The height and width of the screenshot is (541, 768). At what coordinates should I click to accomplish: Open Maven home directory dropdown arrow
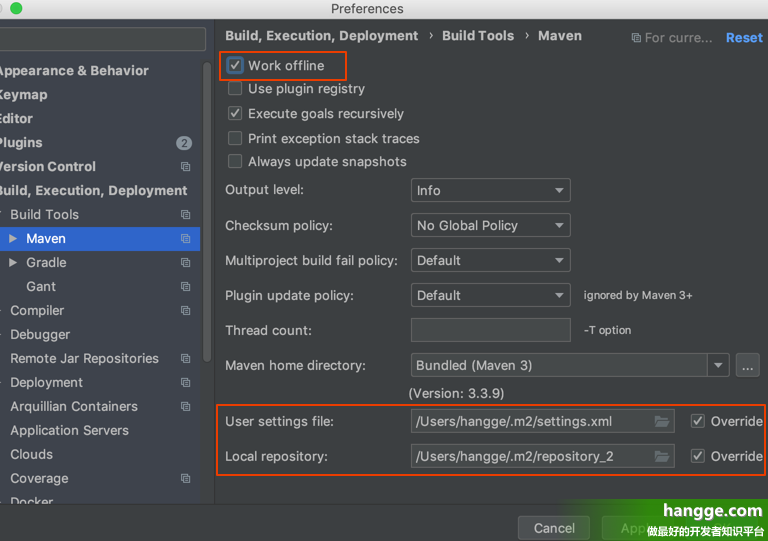coord(718,365)
